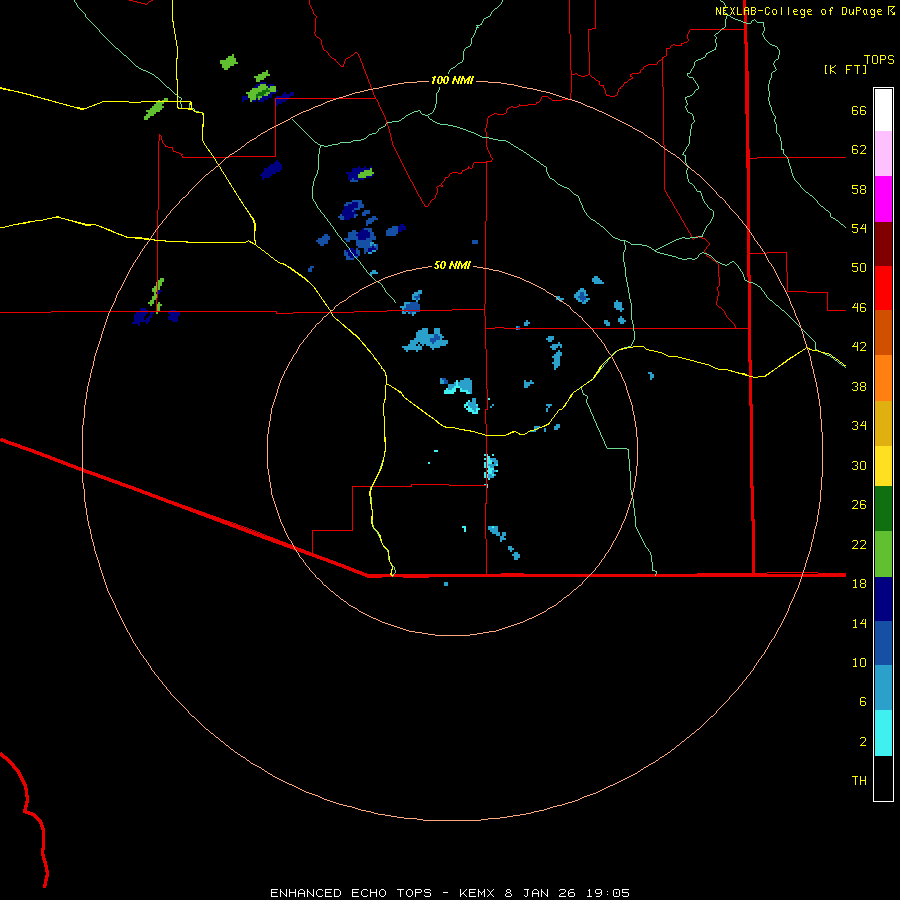Image resolution: width=900 pixels, height=900 pixels.
Task: Click the black TH threshold swatch
Action: [883, 778]
